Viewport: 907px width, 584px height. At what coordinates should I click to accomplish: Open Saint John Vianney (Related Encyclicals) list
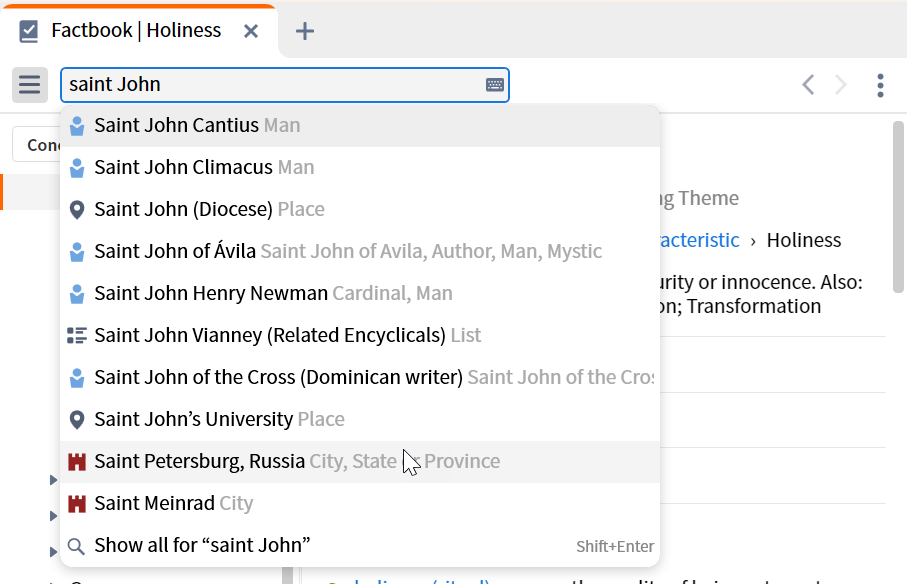(360, 335)
